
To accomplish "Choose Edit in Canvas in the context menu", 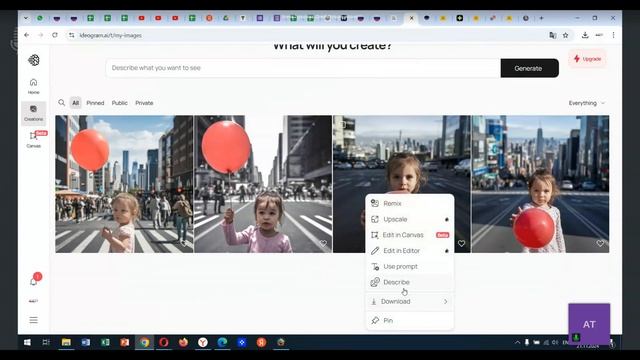I will coord(410,235).
